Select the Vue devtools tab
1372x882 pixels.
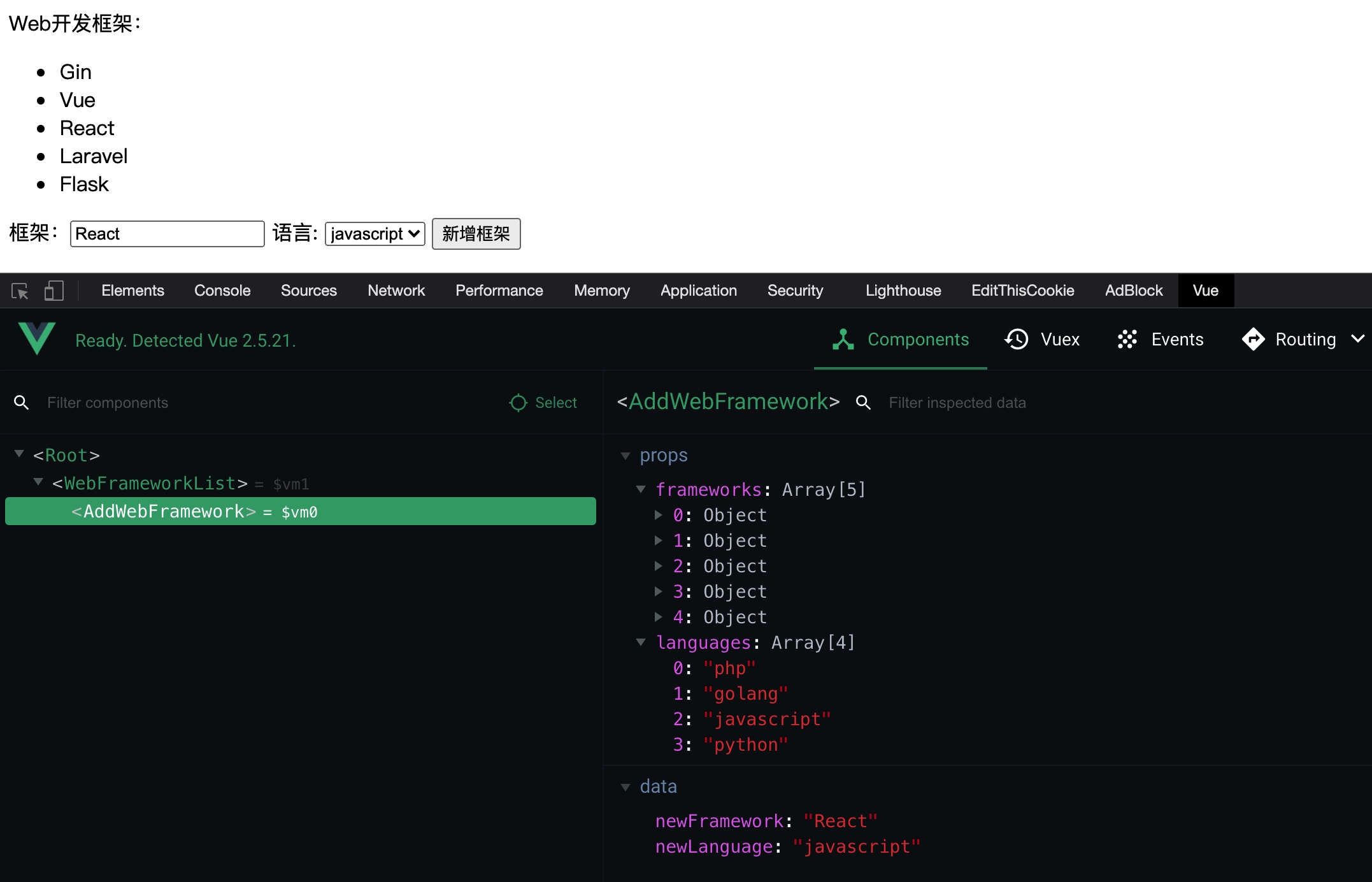(x=1206, y=291)
